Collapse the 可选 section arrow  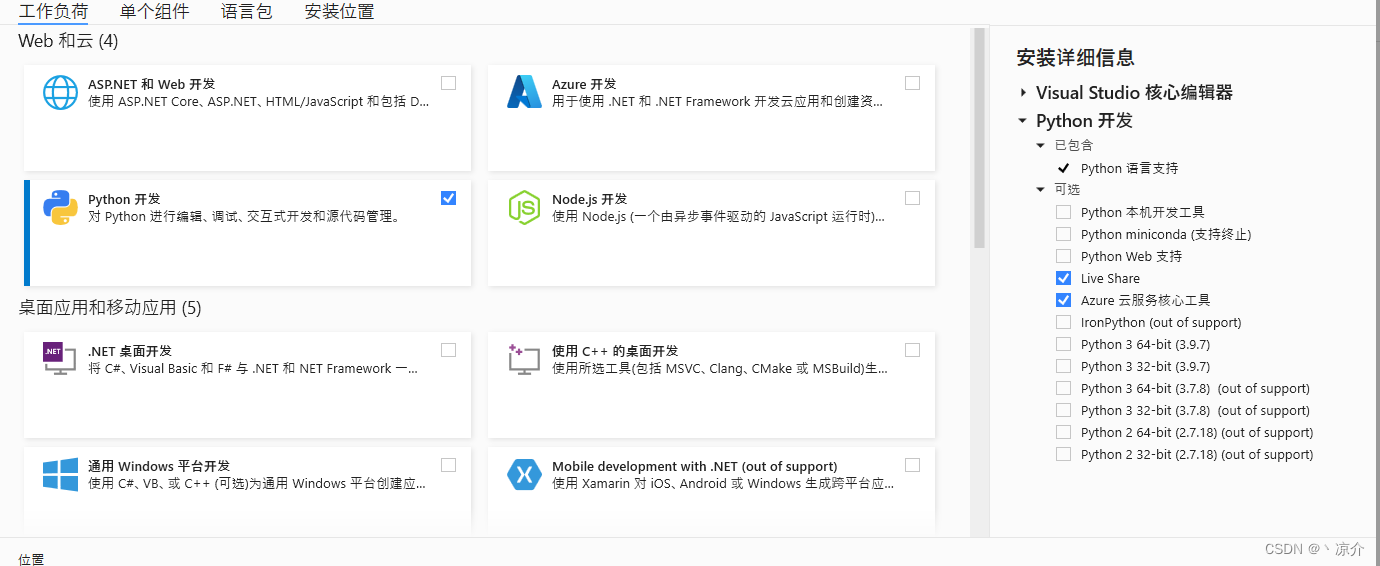(1041, 190)
